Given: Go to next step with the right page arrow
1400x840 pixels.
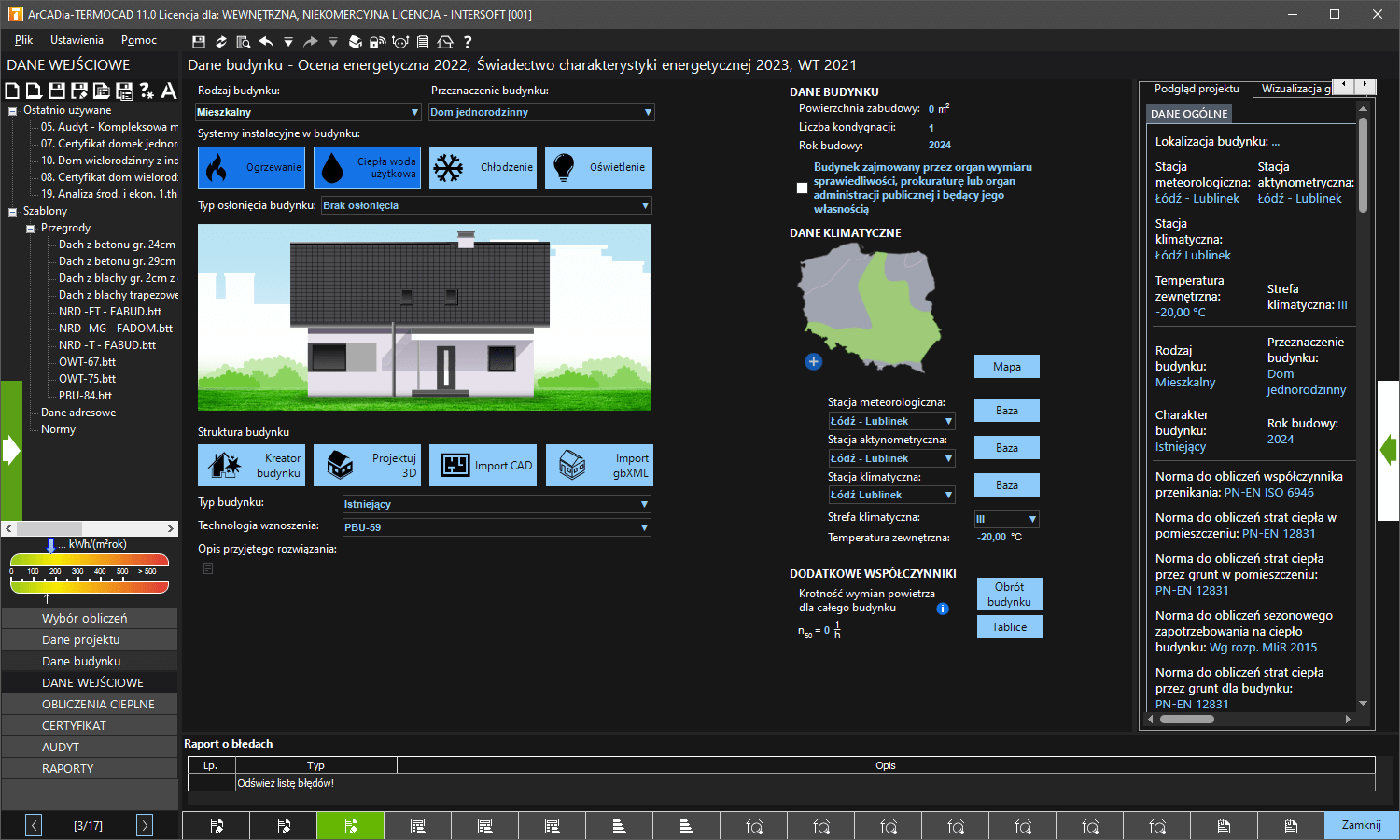Looking at the screenshot, I should (x=145, y=825).
